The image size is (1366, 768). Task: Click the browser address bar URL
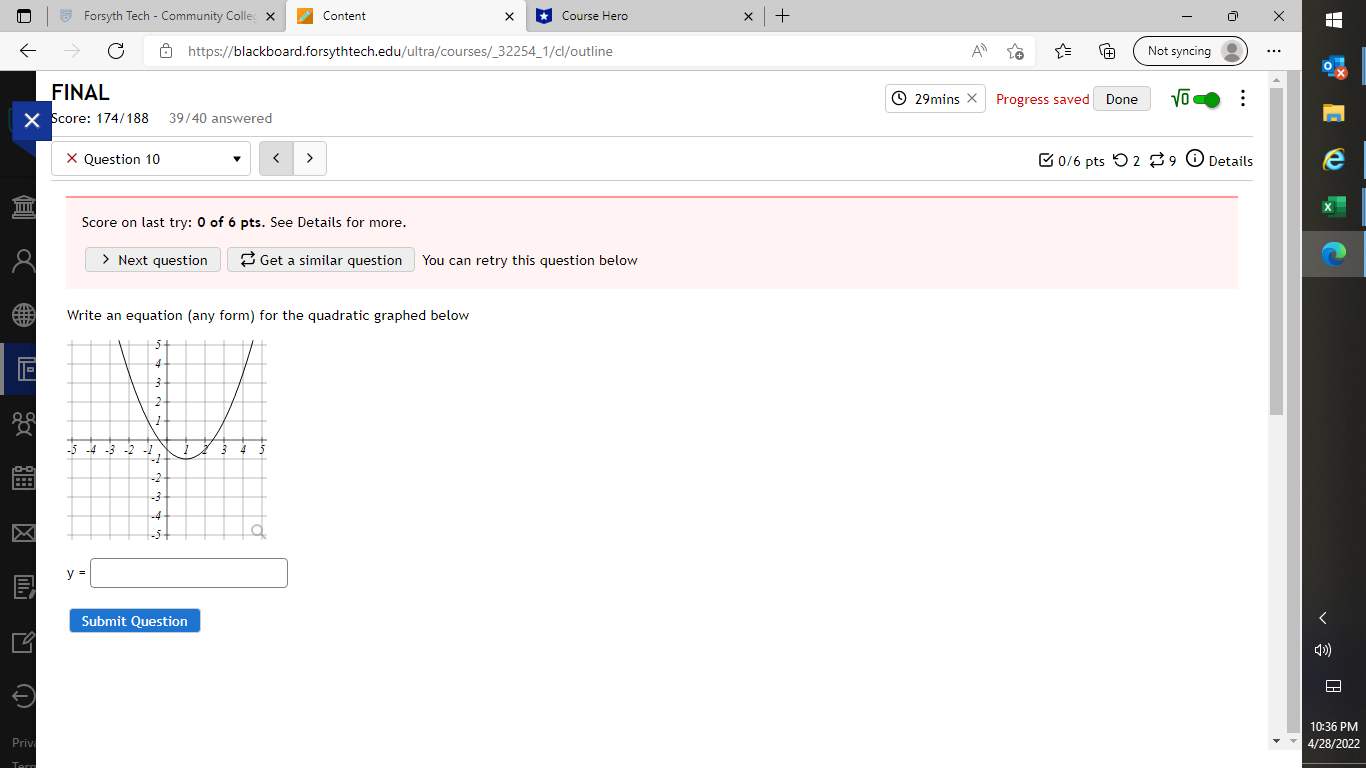(400, 51)
